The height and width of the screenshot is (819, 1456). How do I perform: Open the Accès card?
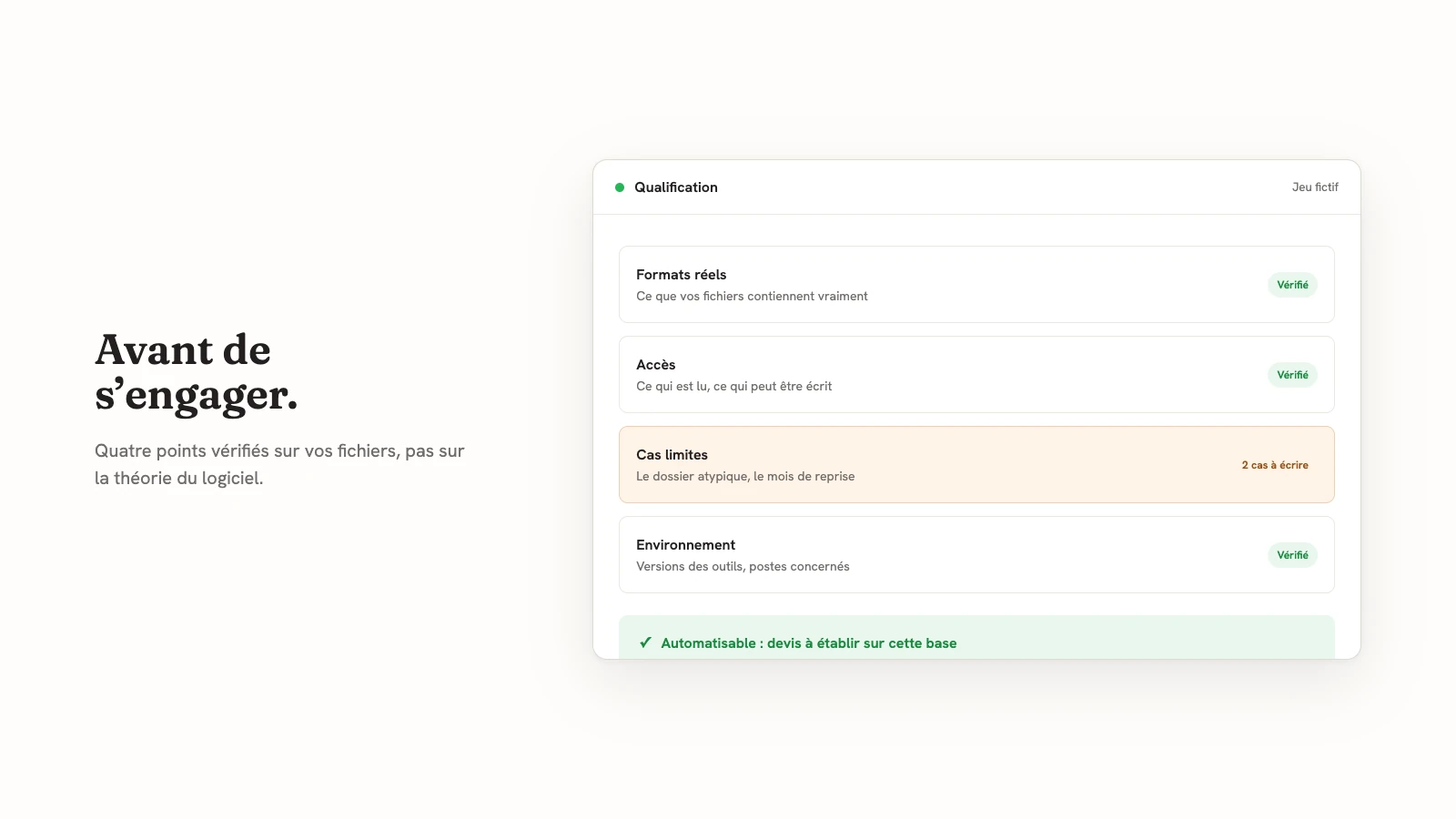[x=976, y=374]
